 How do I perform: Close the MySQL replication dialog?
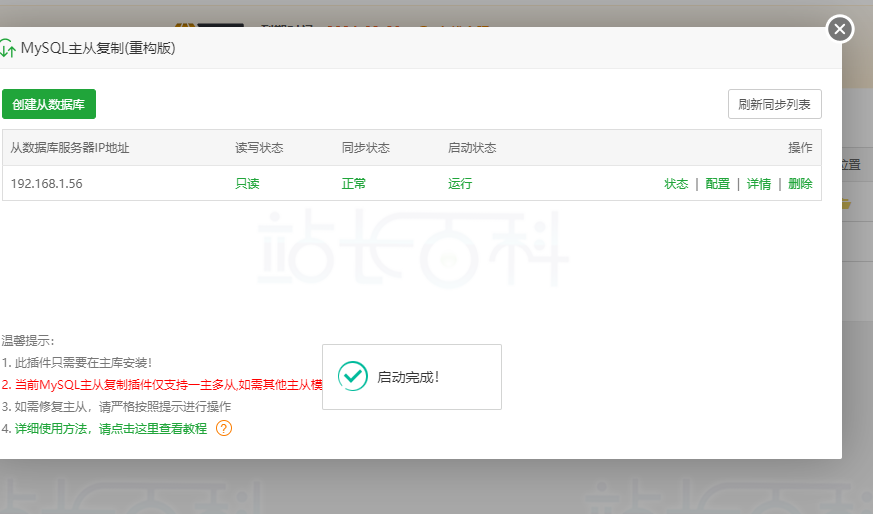click(x=840, y=29)
